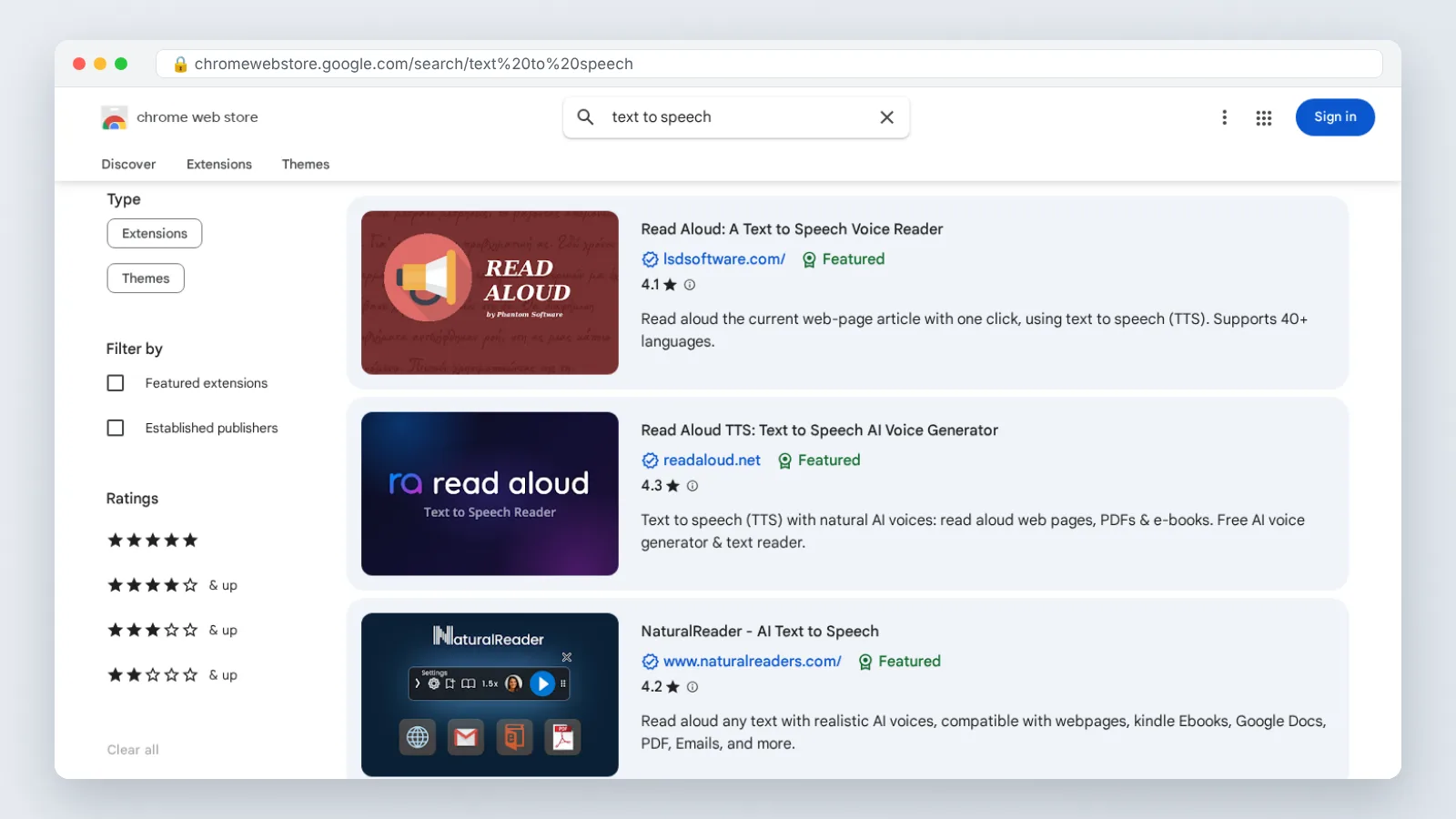Click Clear all filters

[133, 750]
